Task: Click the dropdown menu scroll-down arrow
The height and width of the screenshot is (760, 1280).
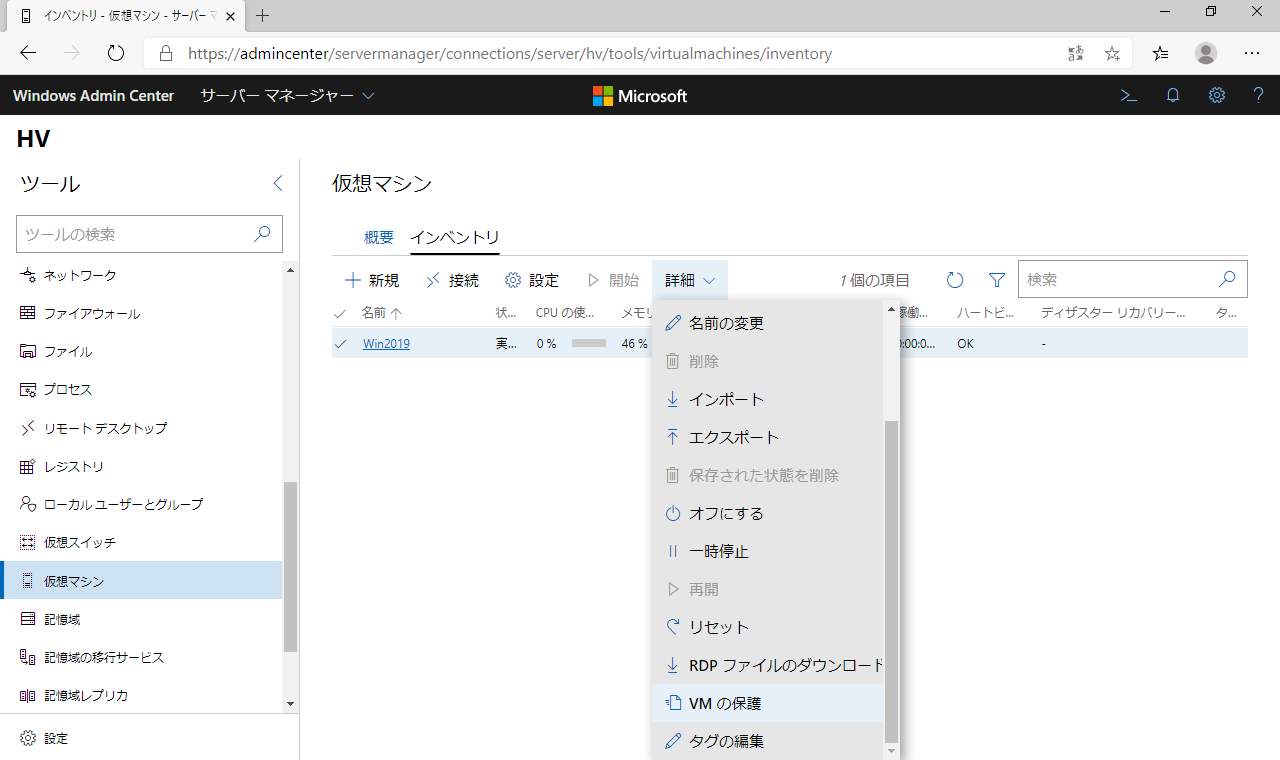Action: [x=892, y=749]
